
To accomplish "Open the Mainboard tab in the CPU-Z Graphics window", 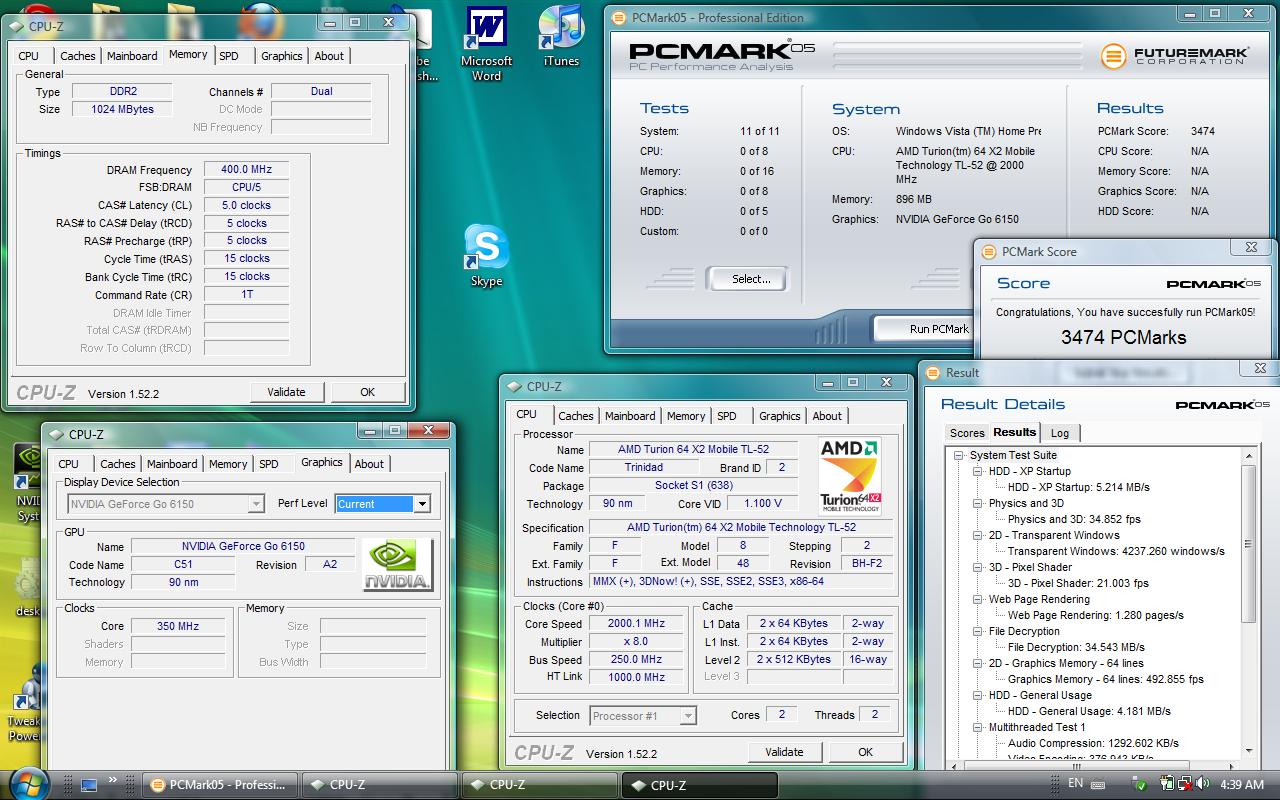I will [172, 464].
